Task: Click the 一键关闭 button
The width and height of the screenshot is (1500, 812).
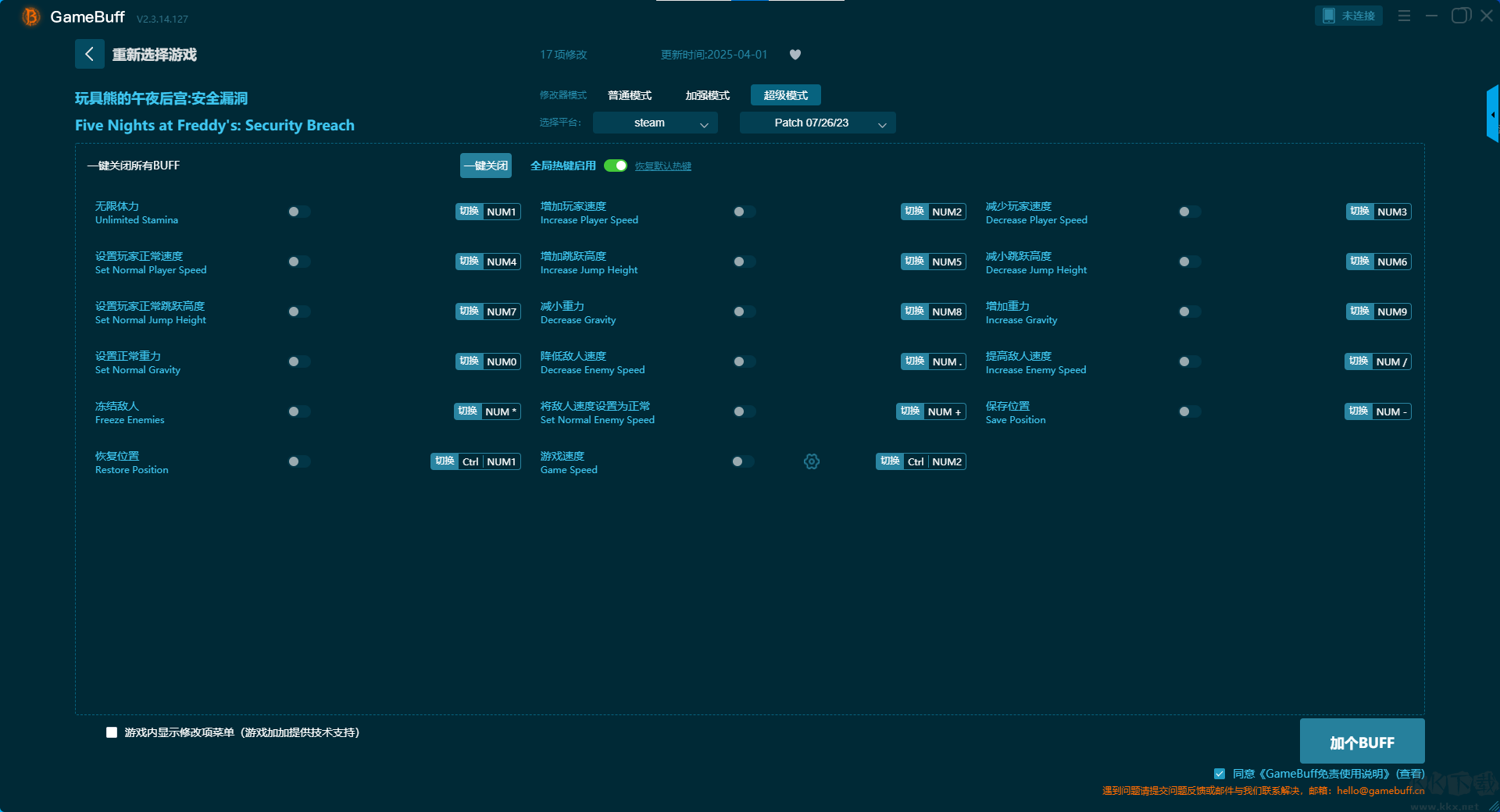Action: [x=485, y=166]
